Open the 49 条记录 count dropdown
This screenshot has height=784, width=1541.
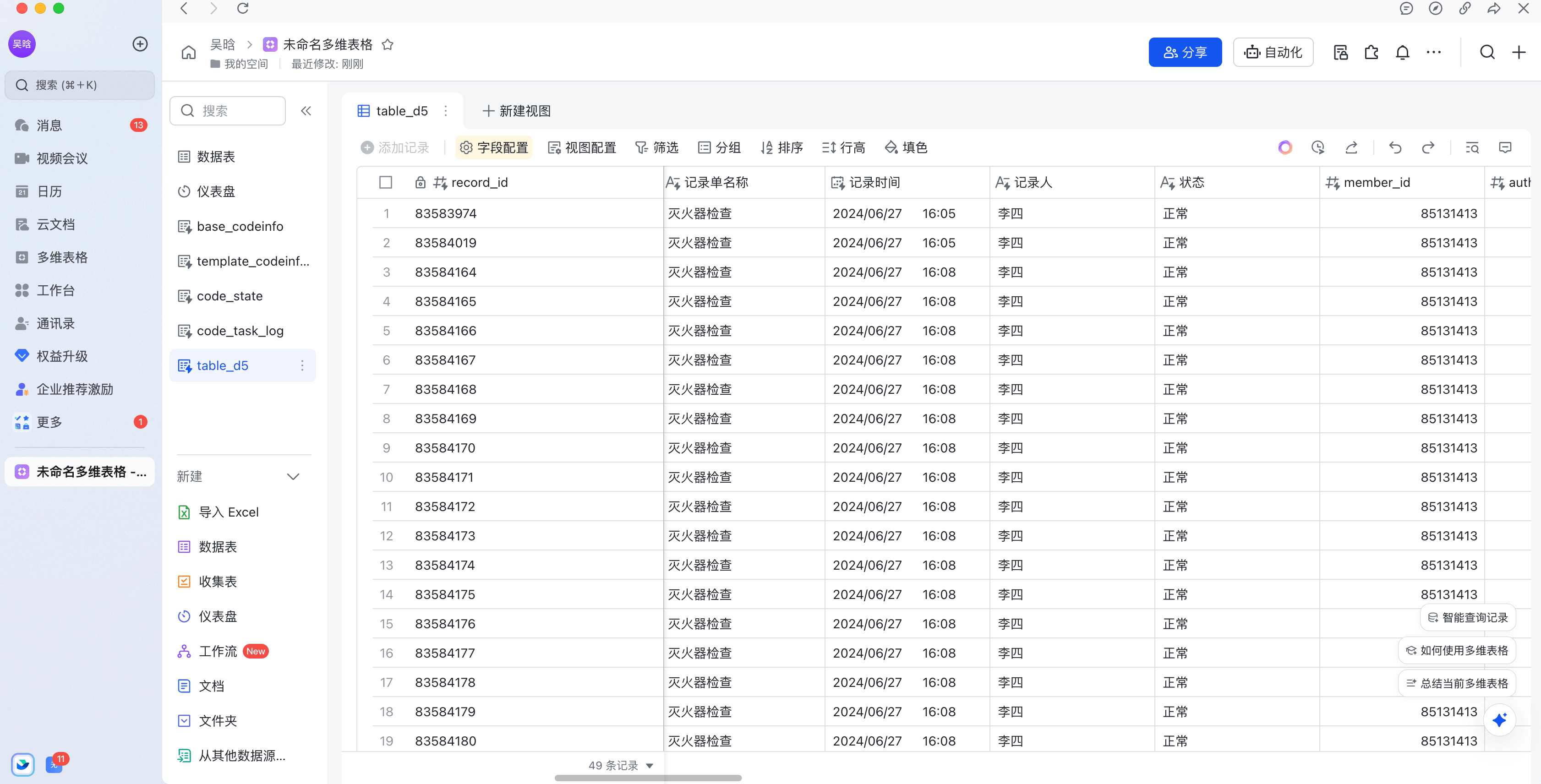(x=620, y=766)
